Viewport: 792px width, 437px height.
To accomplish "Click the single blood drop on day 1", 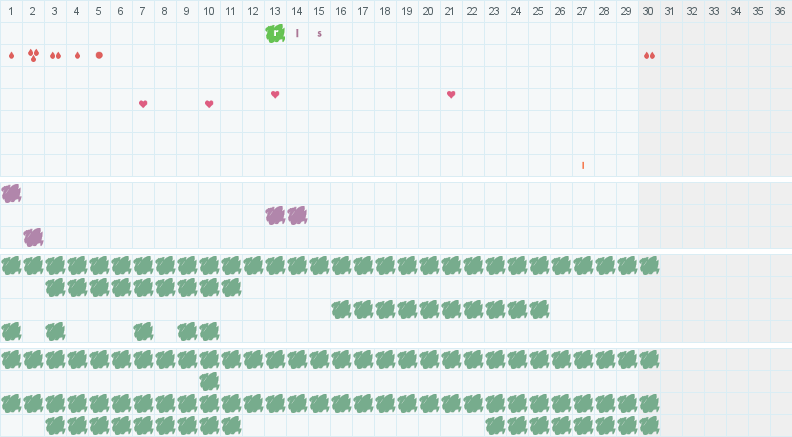I will tap(11, 55).
